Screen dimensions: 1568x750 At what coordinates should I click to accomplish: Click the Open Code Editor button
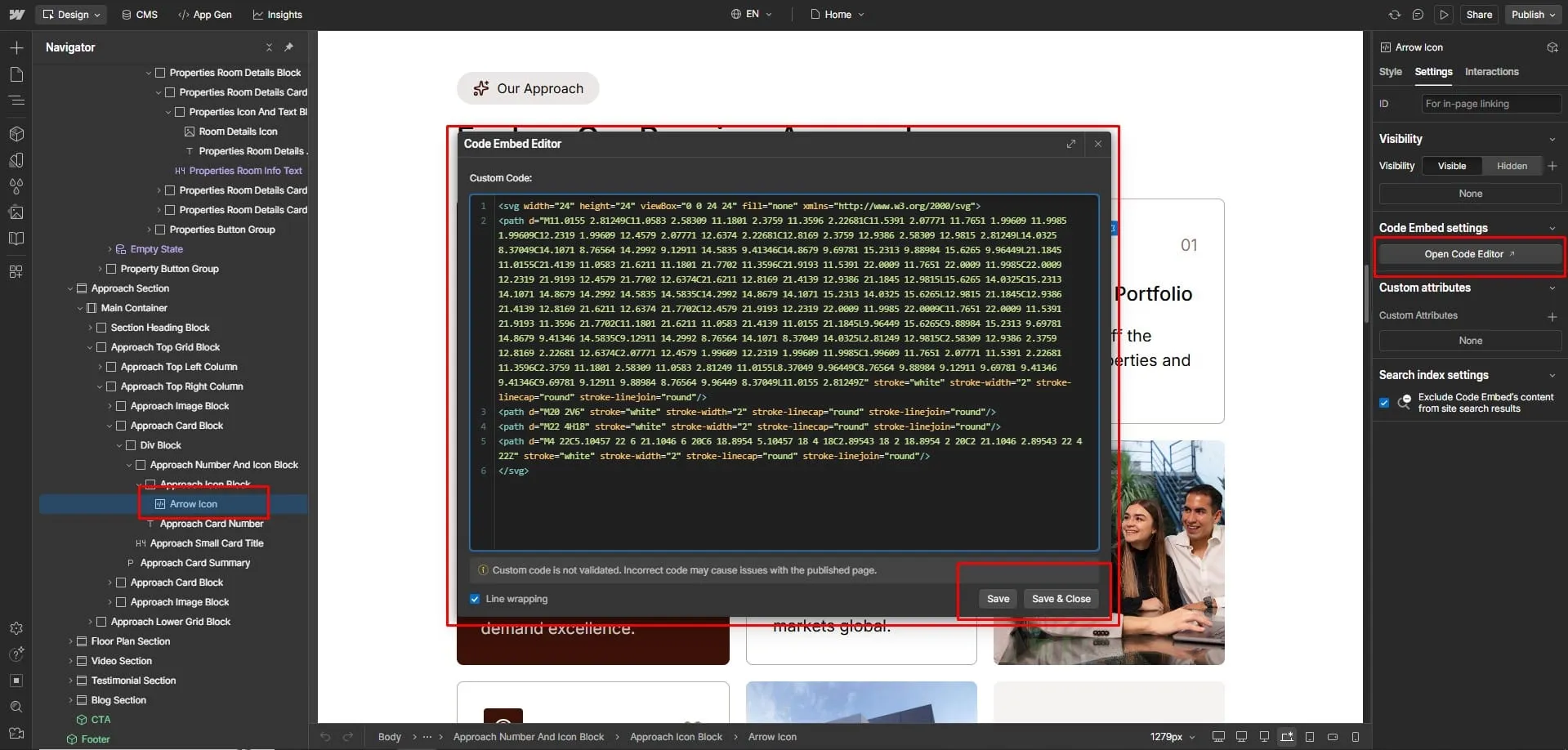(1469, 254)
